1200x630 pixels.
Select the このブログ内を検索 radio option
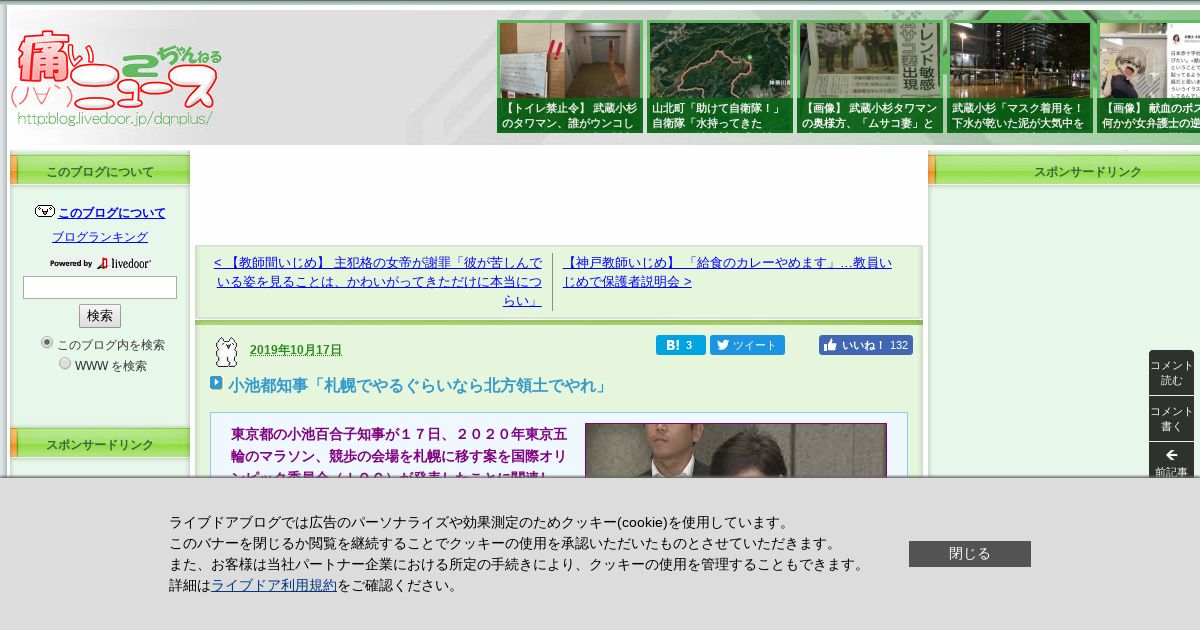point(47,342)
